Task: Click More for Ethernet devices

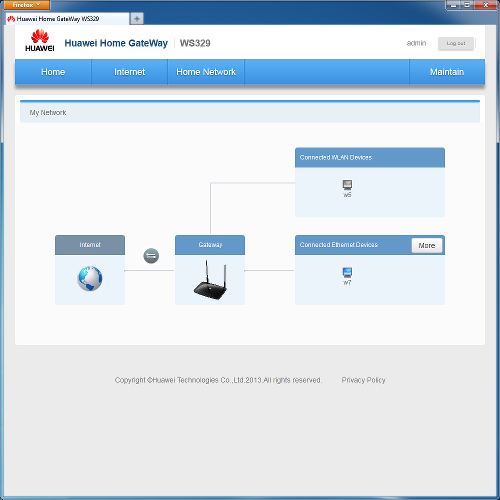Action: click(x=427, y=246)
